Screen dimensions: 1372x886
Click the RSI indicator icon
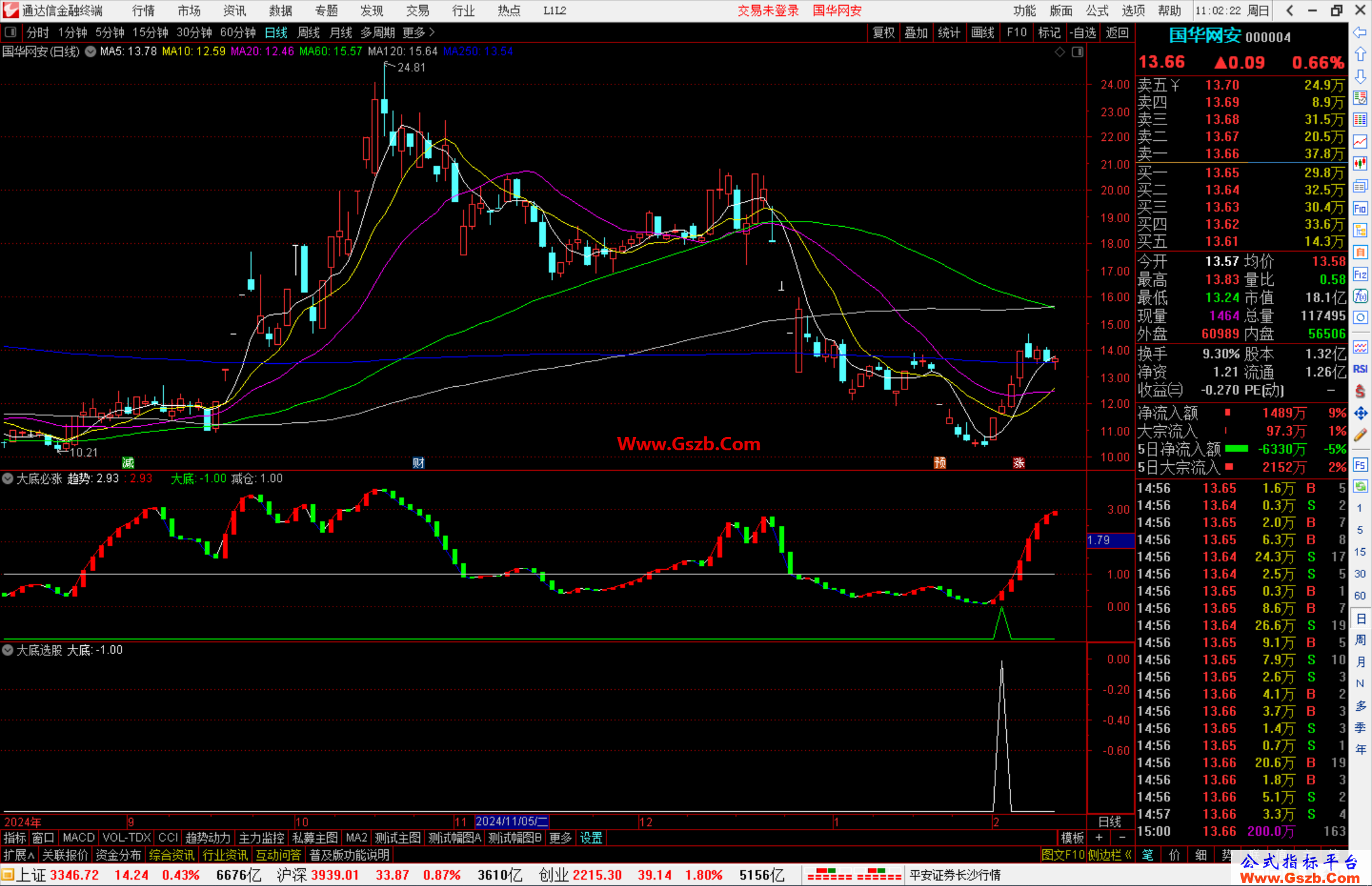(x=1360, y=369)
